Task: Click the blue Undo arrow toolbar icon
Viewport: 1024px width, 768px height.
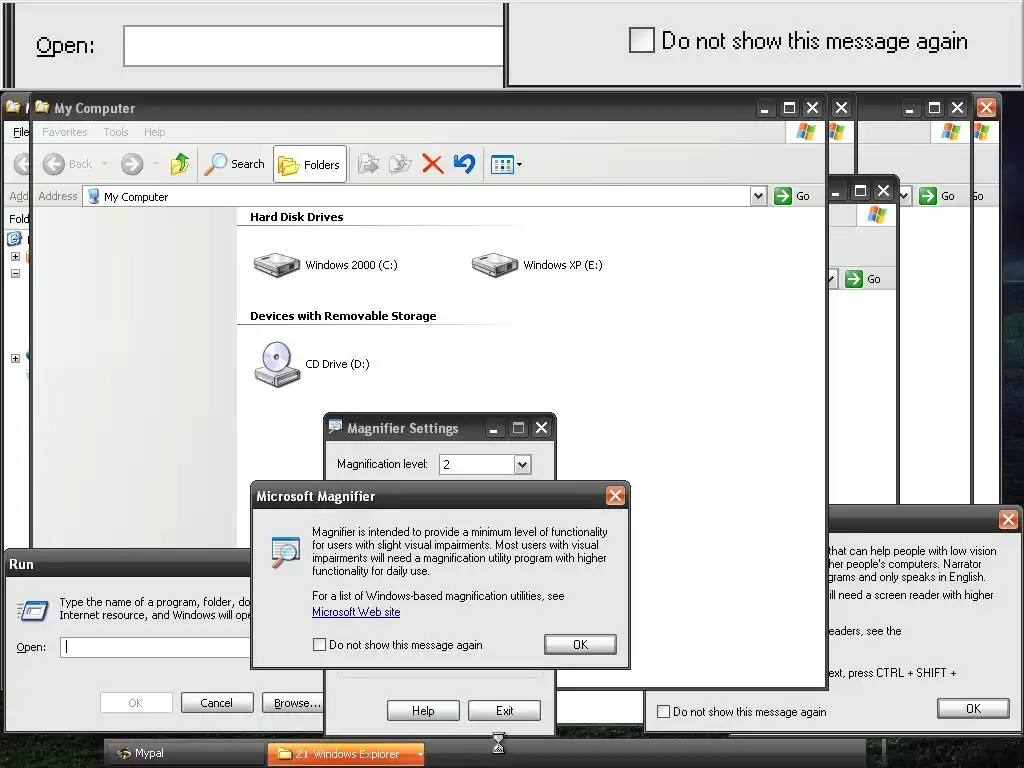Action: click(464, 163)
